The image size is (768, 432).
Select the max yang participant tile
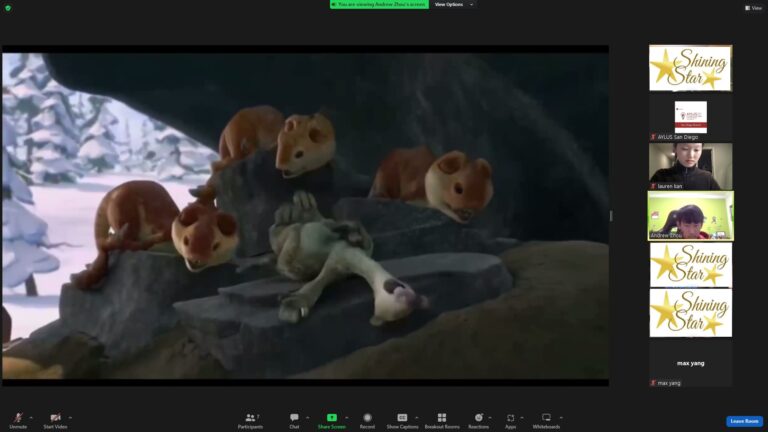point(691,363)
